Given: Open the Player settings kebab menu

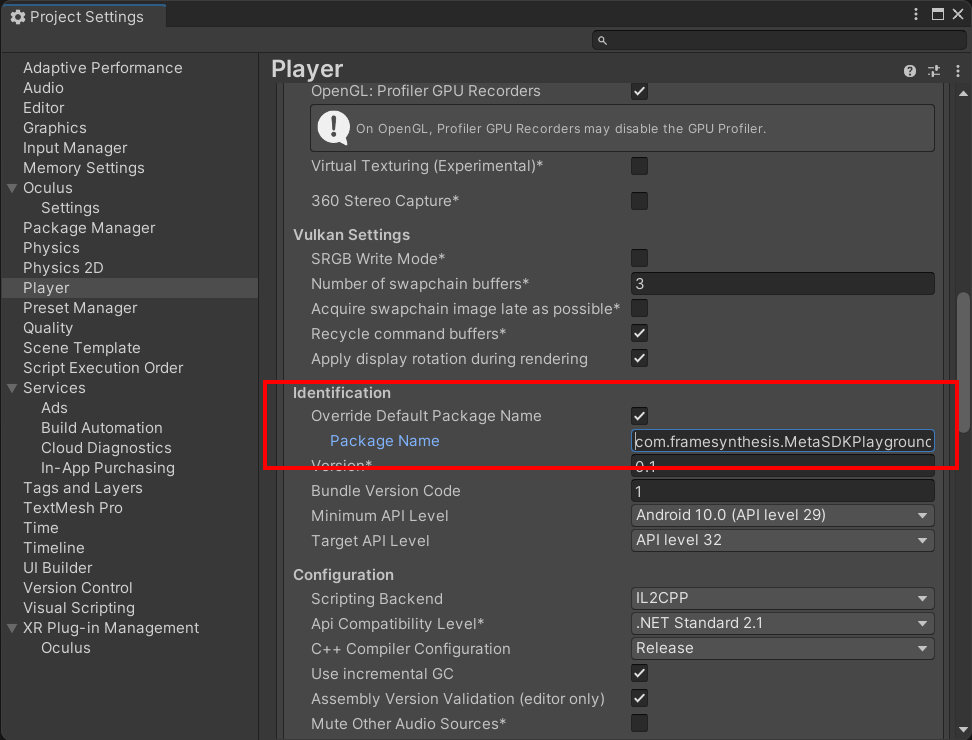Looking at the screenshot, I should click(957, 71).
